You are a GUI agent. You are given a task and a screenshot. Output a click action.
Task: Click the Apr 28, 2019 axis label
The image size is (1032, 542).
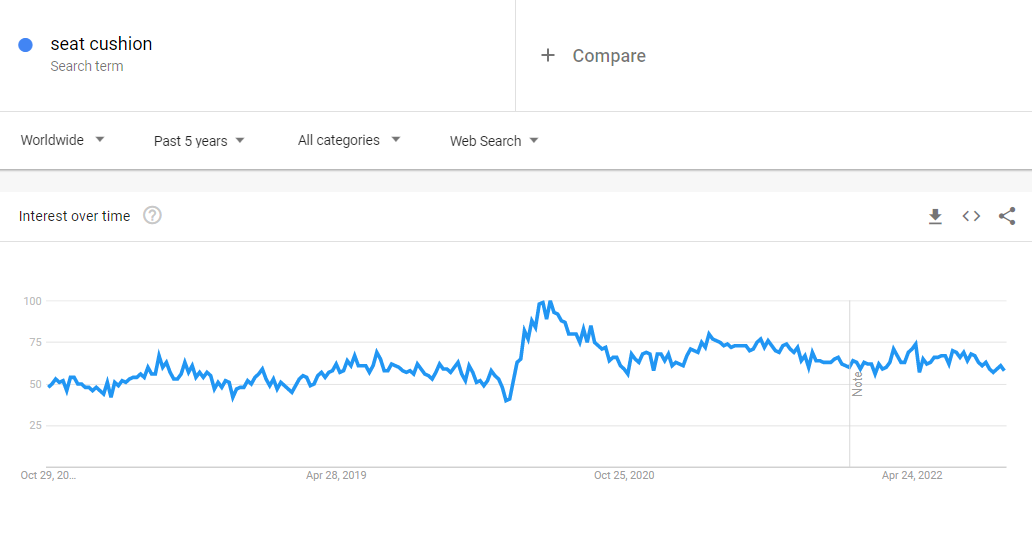[x=336, y=475]
